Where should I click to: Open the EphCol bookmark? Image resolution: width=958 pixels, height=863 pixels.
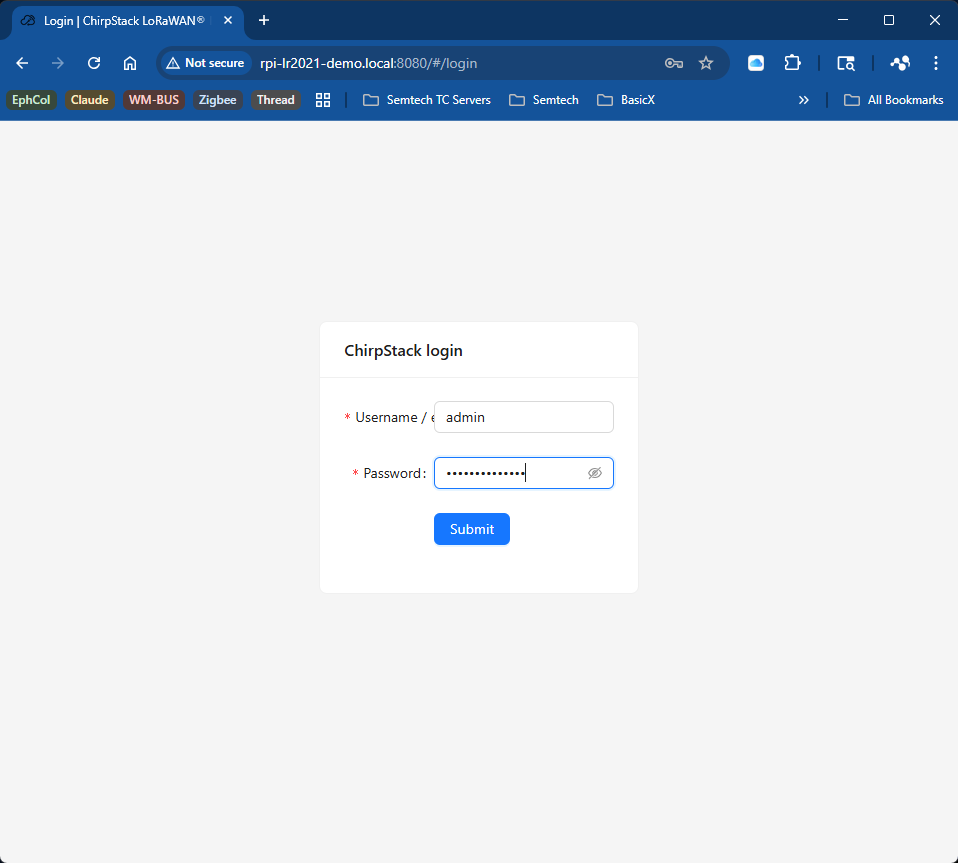click(x=31, y=100)
